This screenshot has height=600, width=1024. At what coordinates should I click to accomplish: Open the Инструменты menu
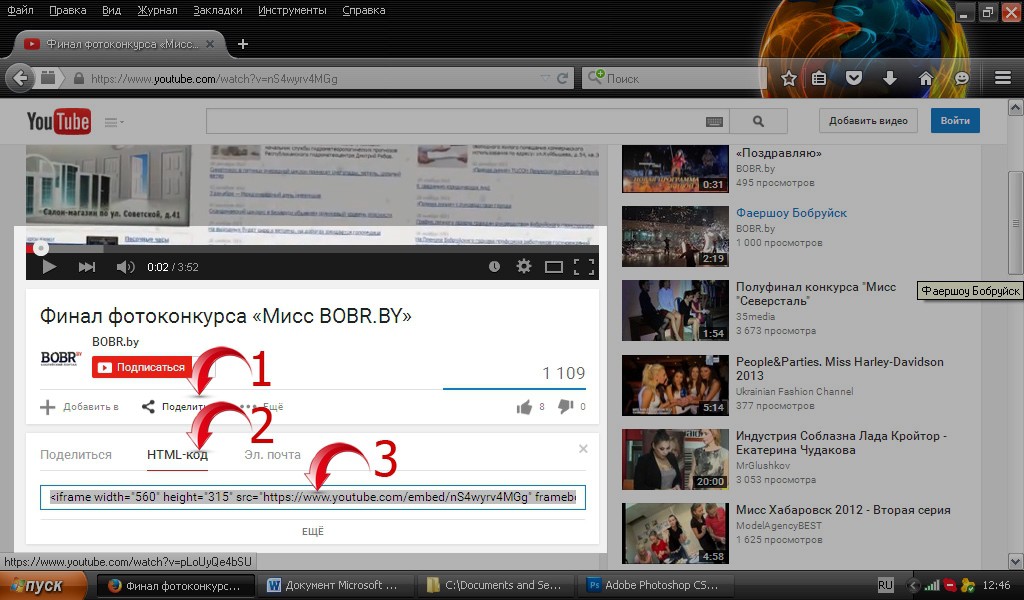pyautogui.click(x=293, y=10)
